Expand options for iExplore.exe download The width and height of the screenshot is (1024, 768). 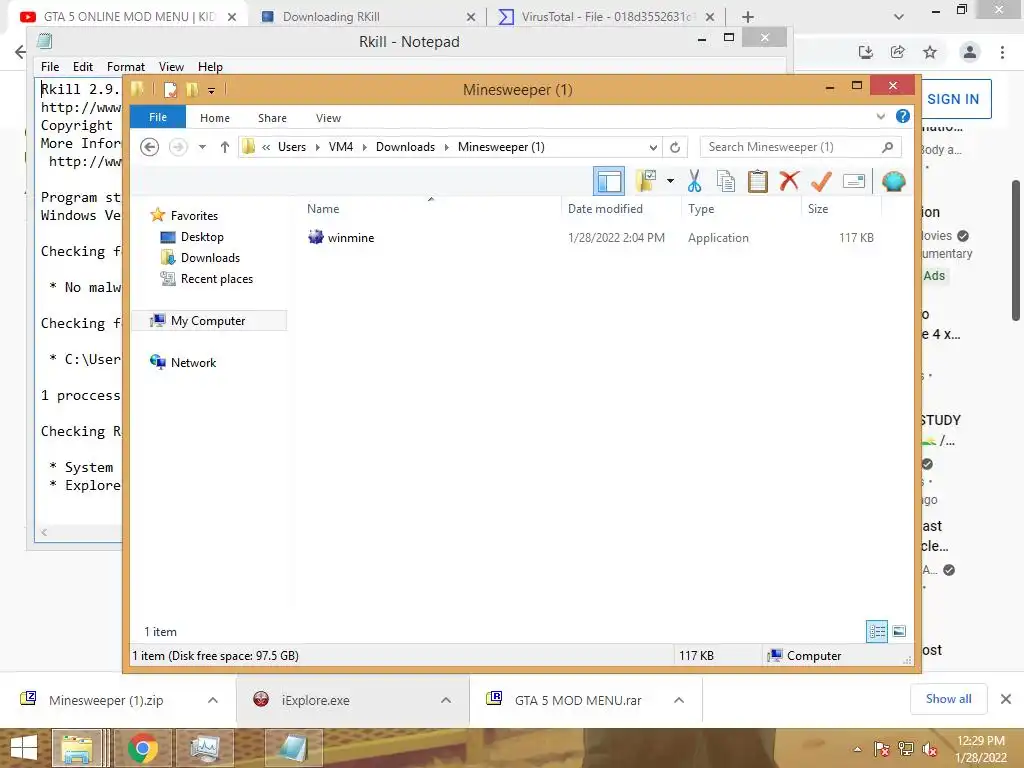click(445, 700)
